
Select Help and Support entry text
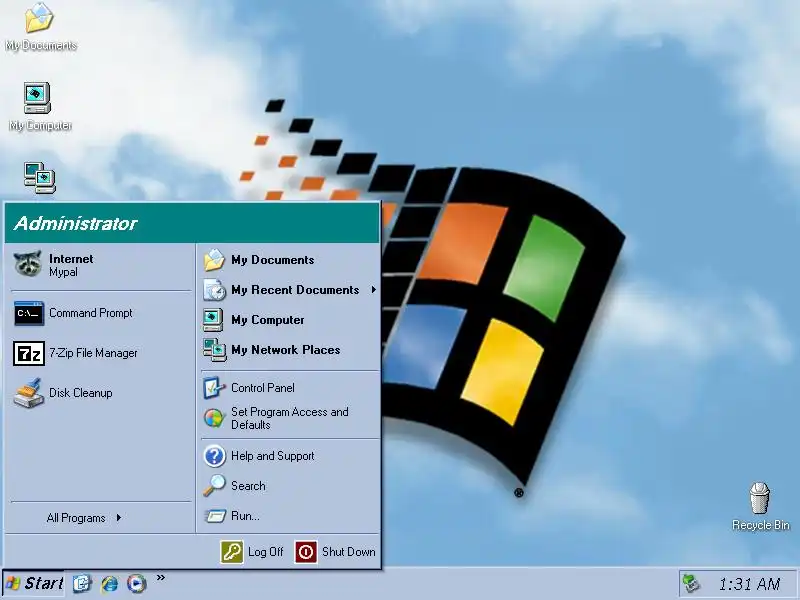coord(272,456)
